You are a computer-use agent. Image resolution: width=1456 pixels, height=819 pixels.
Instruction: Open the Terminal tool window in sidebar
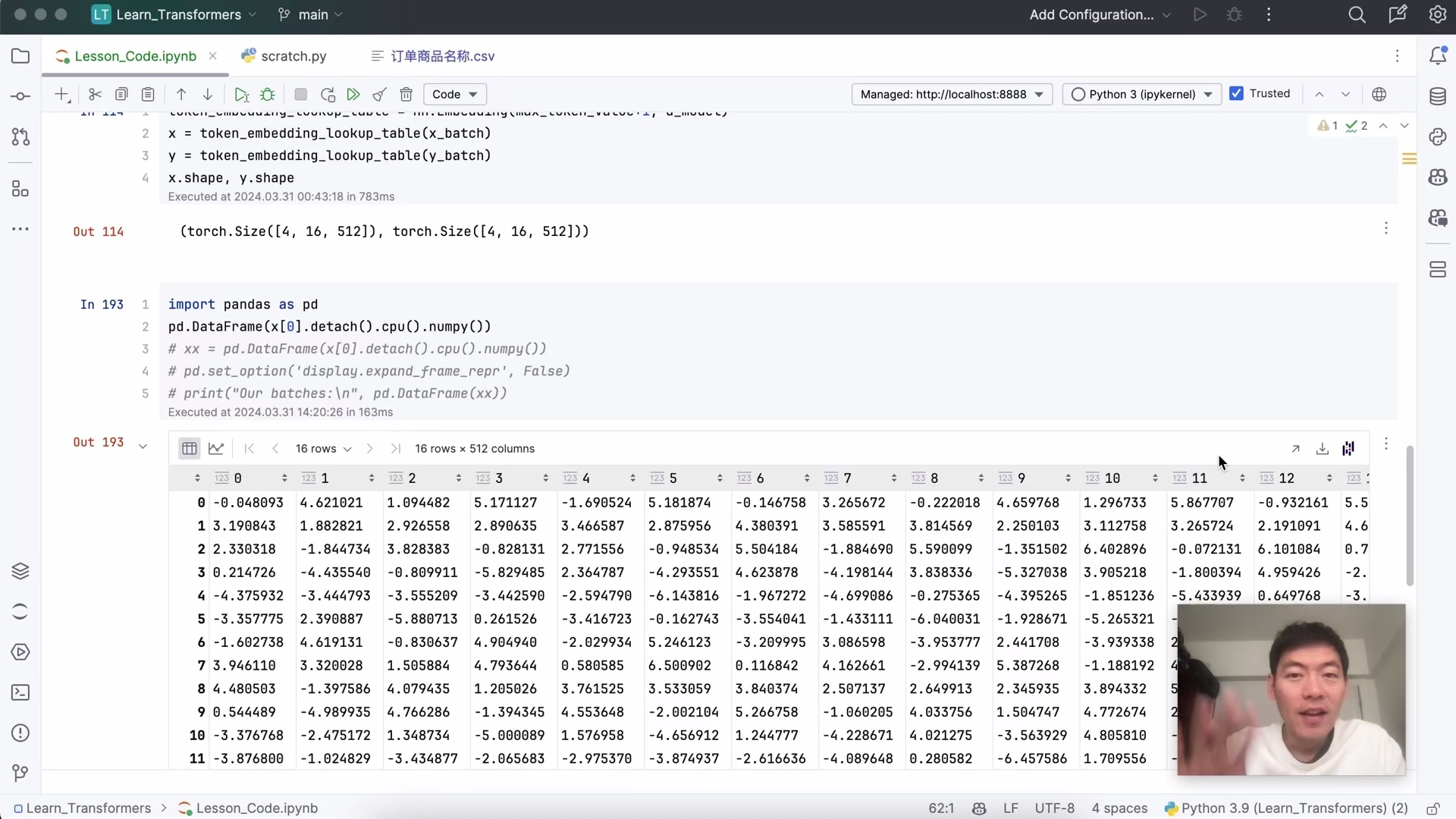(20, 692)
